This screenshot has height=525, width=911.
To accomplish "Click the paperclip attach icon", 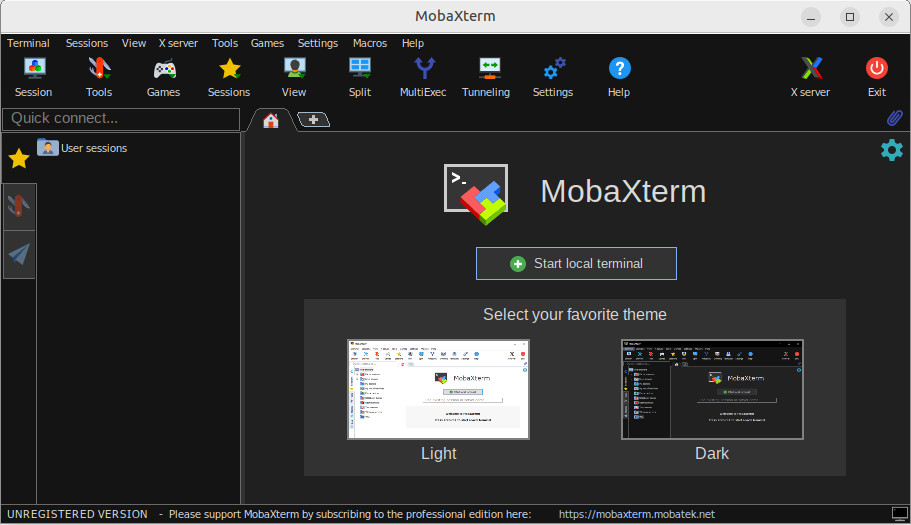I will (x=895, y=118).
